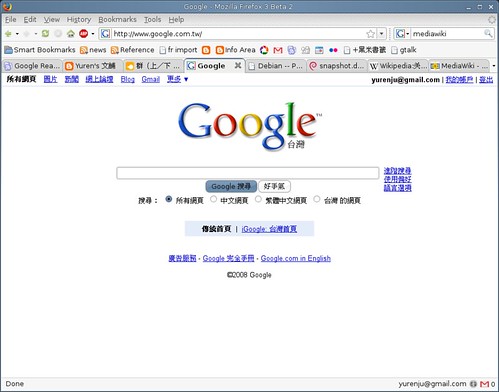Image resolution: width=499 pixels, height=392 pixels.
Task: Click the 登出 sign out link
Action: tap(486, 80)
